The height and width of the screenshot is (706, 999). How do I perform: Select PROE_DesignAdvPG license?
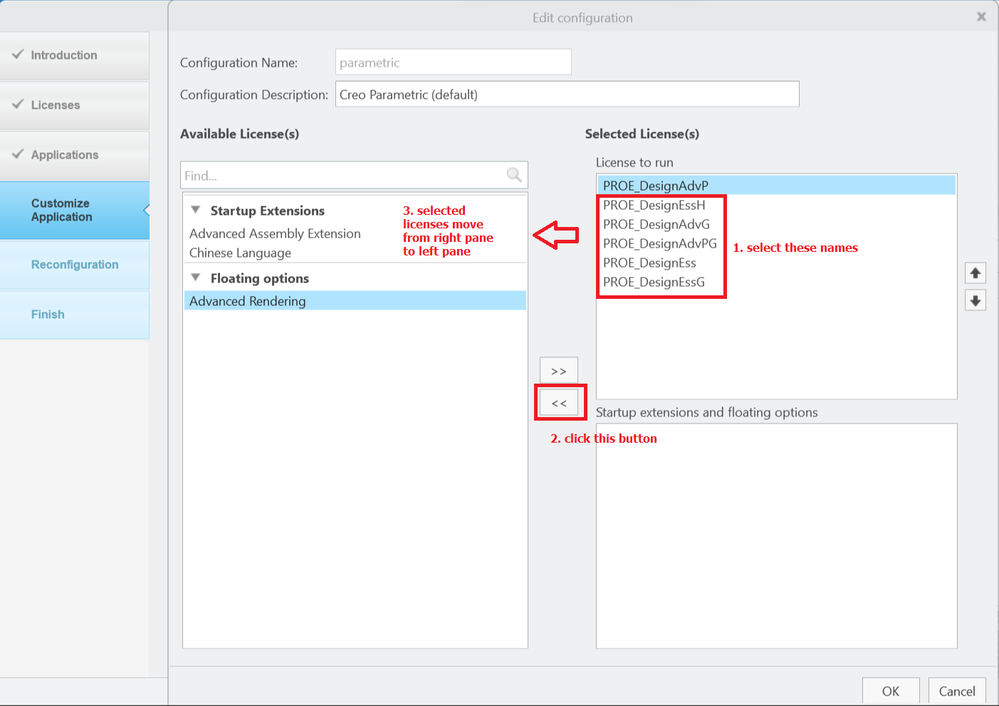pyautogui.click(x=776, y=243)
